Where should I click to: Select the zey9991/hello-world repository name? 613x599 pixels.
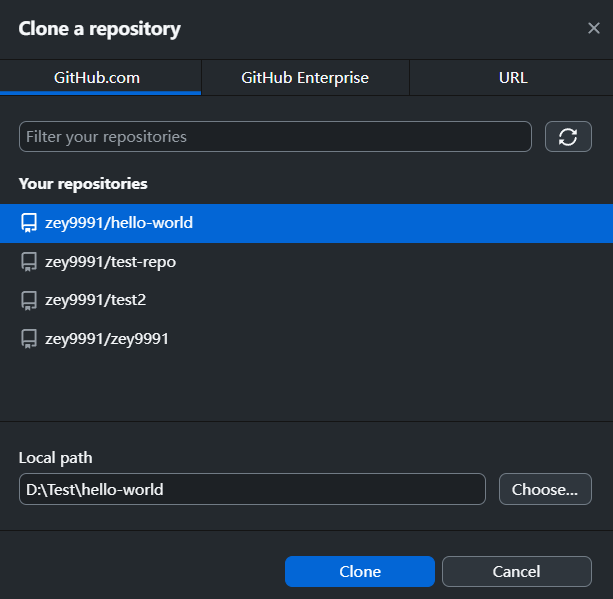click(119, 223)
